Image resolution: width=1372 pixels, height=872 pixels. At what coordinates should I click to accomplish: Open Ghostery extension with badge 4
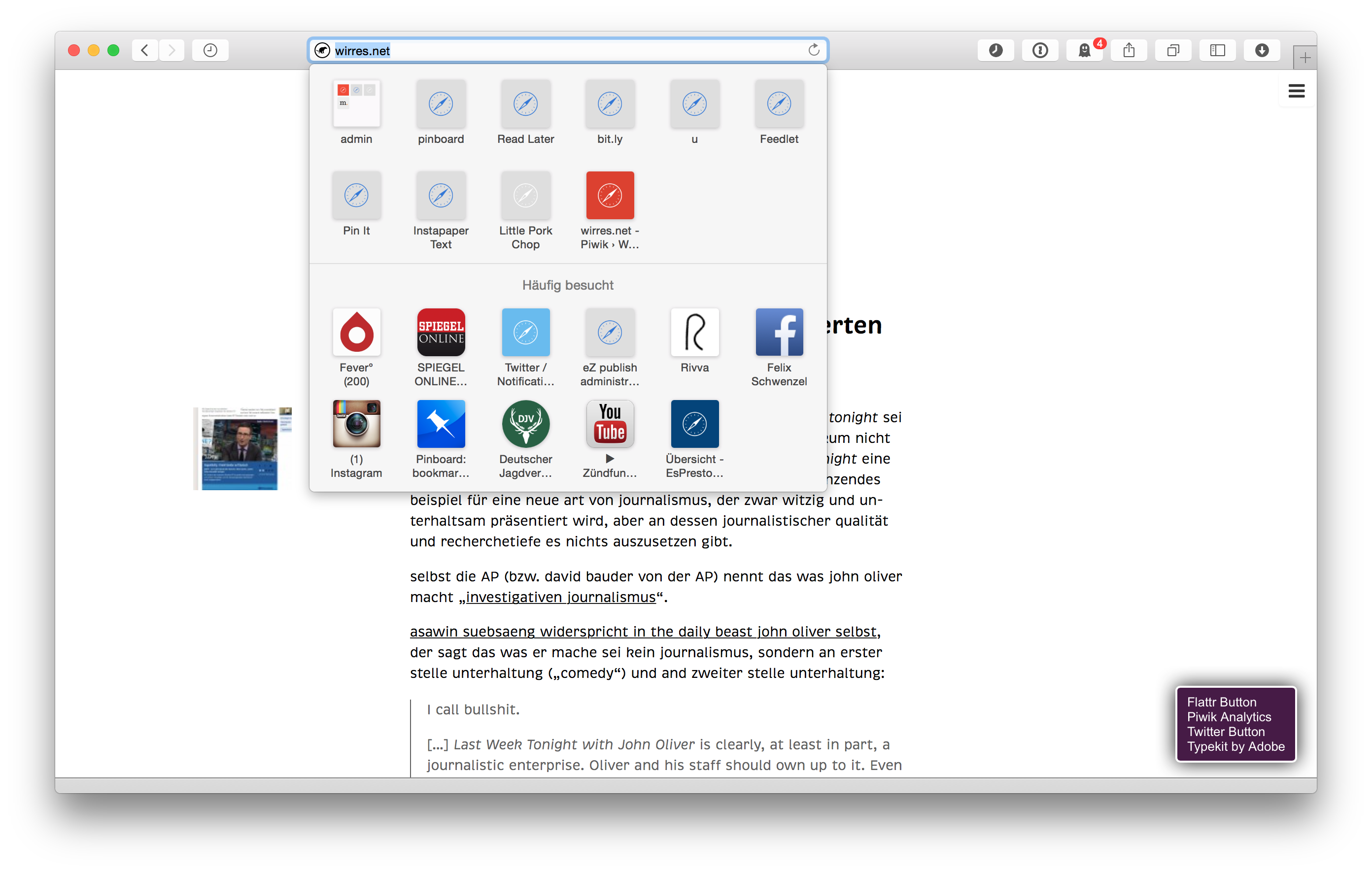[1085, 50]
